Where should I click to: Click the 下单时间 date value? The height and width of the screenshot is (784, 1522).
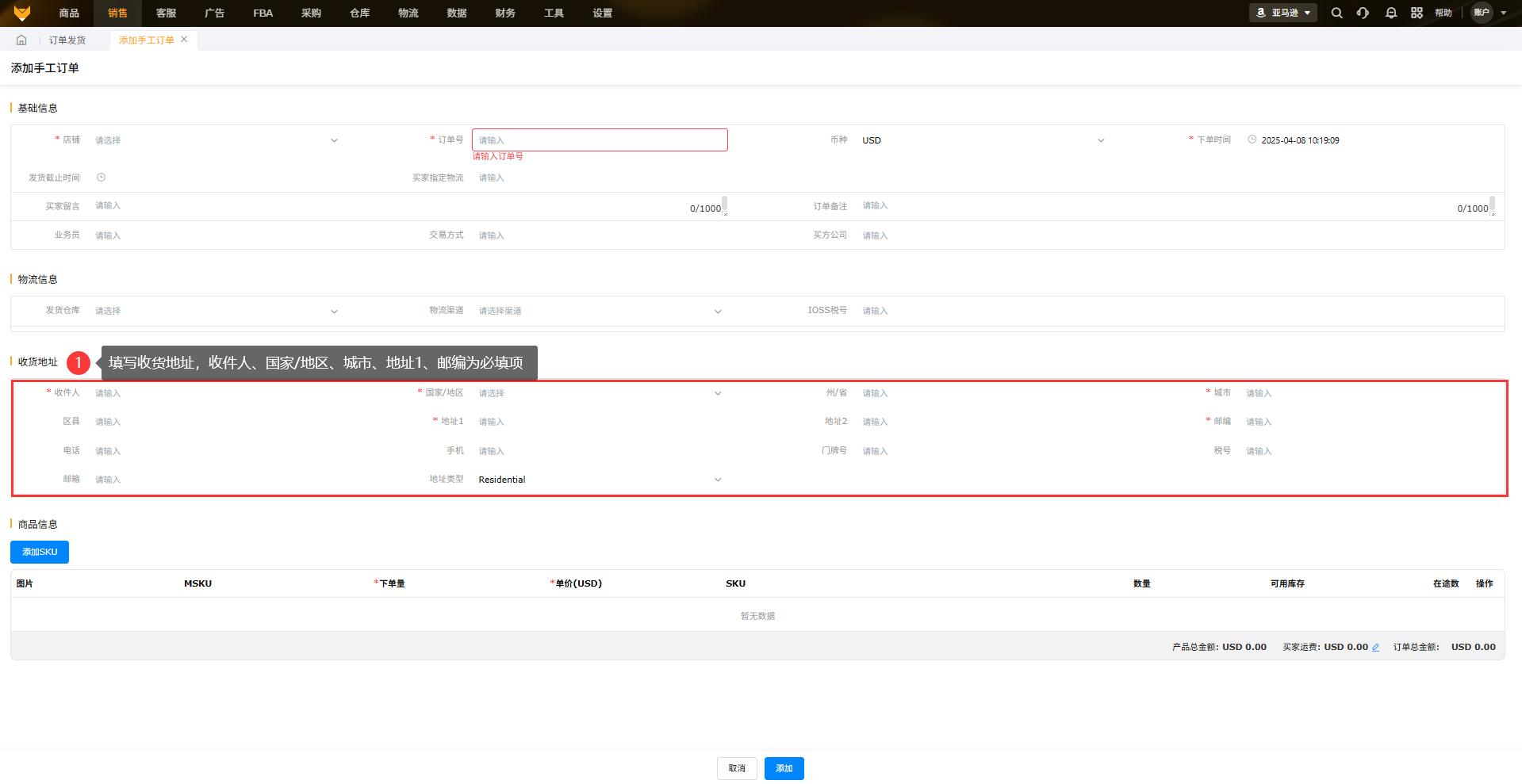1300,140
